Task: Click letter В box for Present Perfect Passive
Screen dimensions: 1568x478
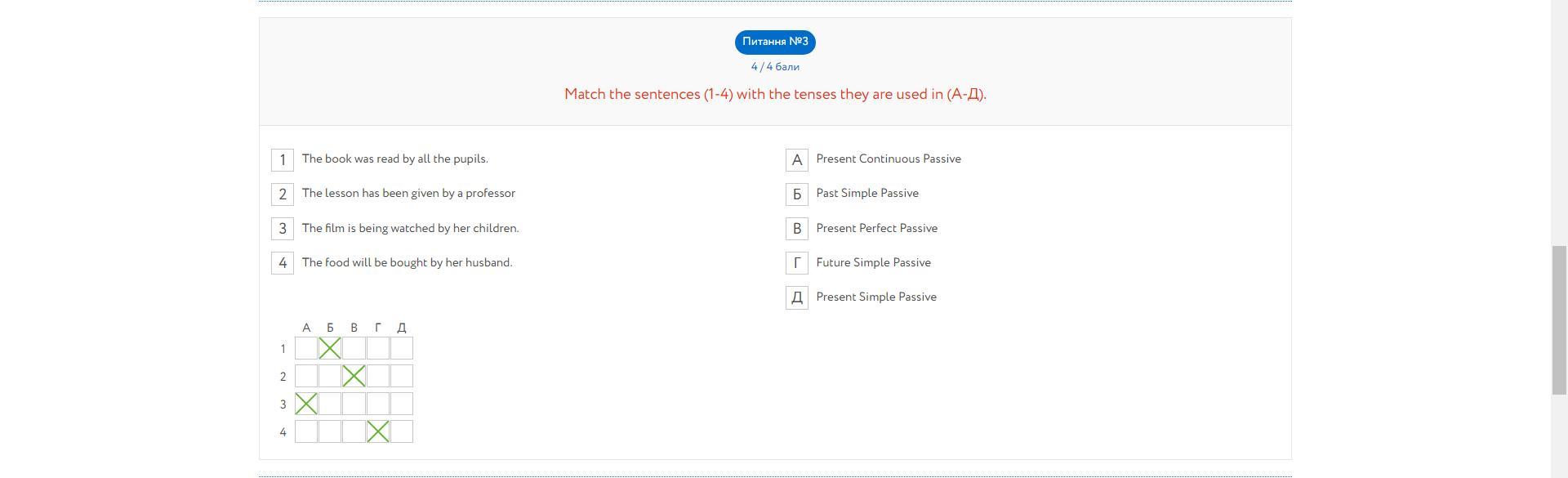Action: (x=797, y=229)
